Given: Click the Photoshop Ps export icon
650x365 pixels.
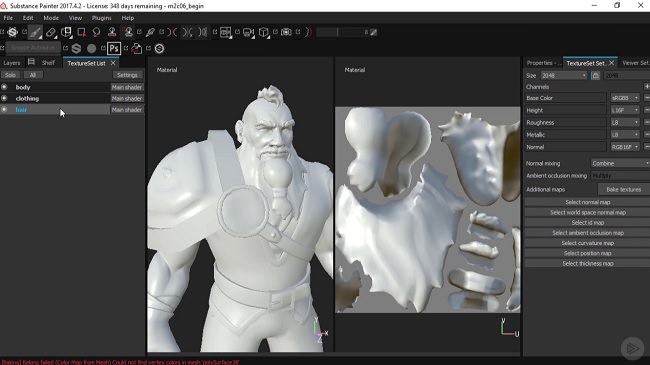Looking at the screenshot, I should [114, 49].
